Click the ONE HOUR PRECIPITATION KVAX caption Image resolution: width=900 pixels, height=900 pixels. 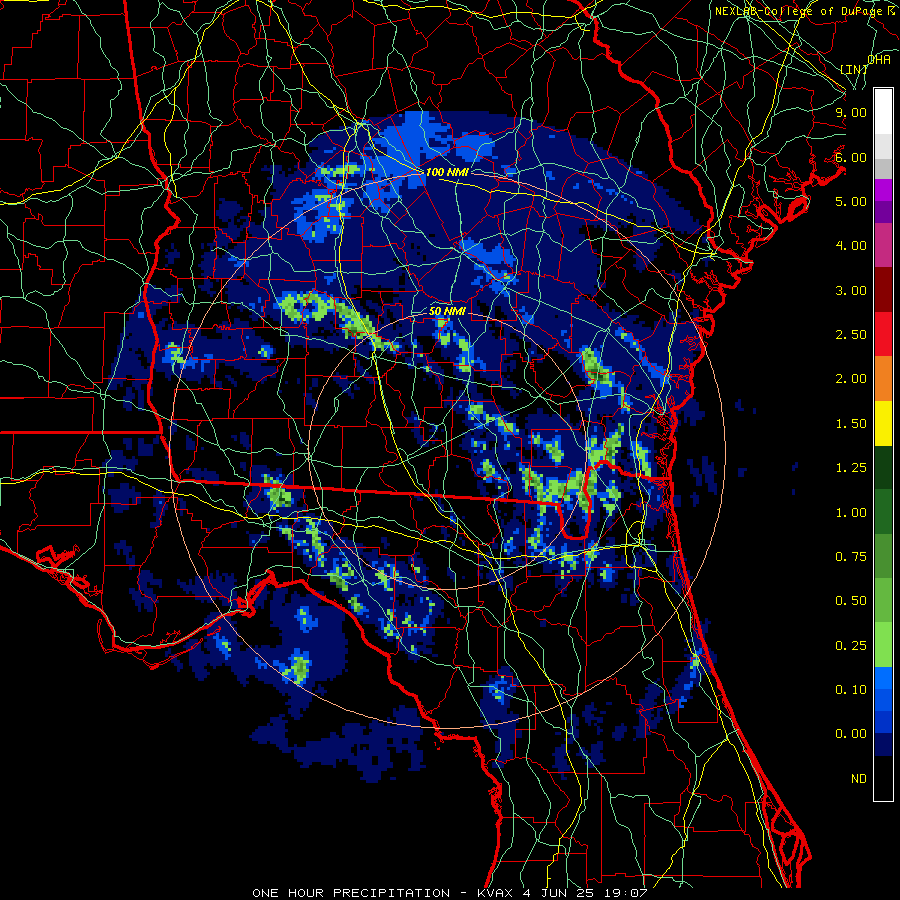[x=449, y=893]
